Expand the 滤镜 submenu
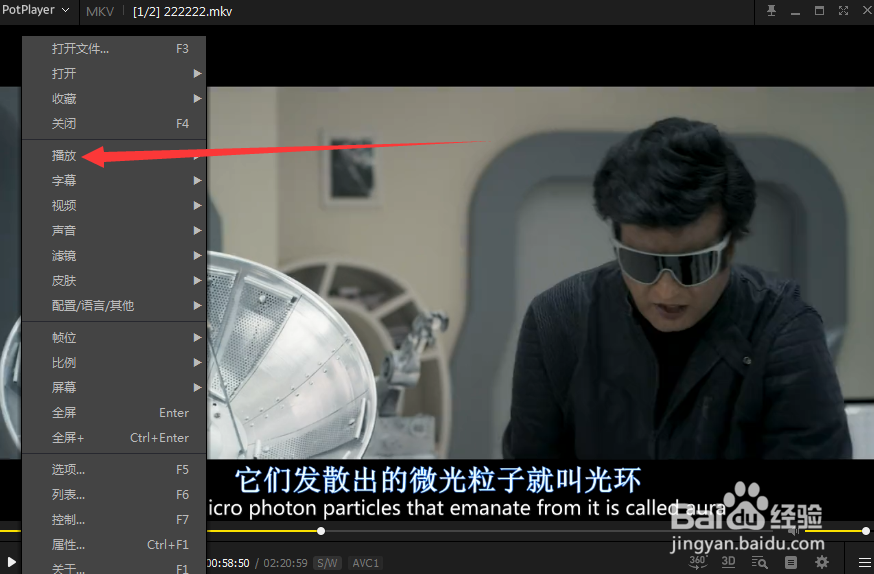874x574 pixels. click(x=114, y=256)
